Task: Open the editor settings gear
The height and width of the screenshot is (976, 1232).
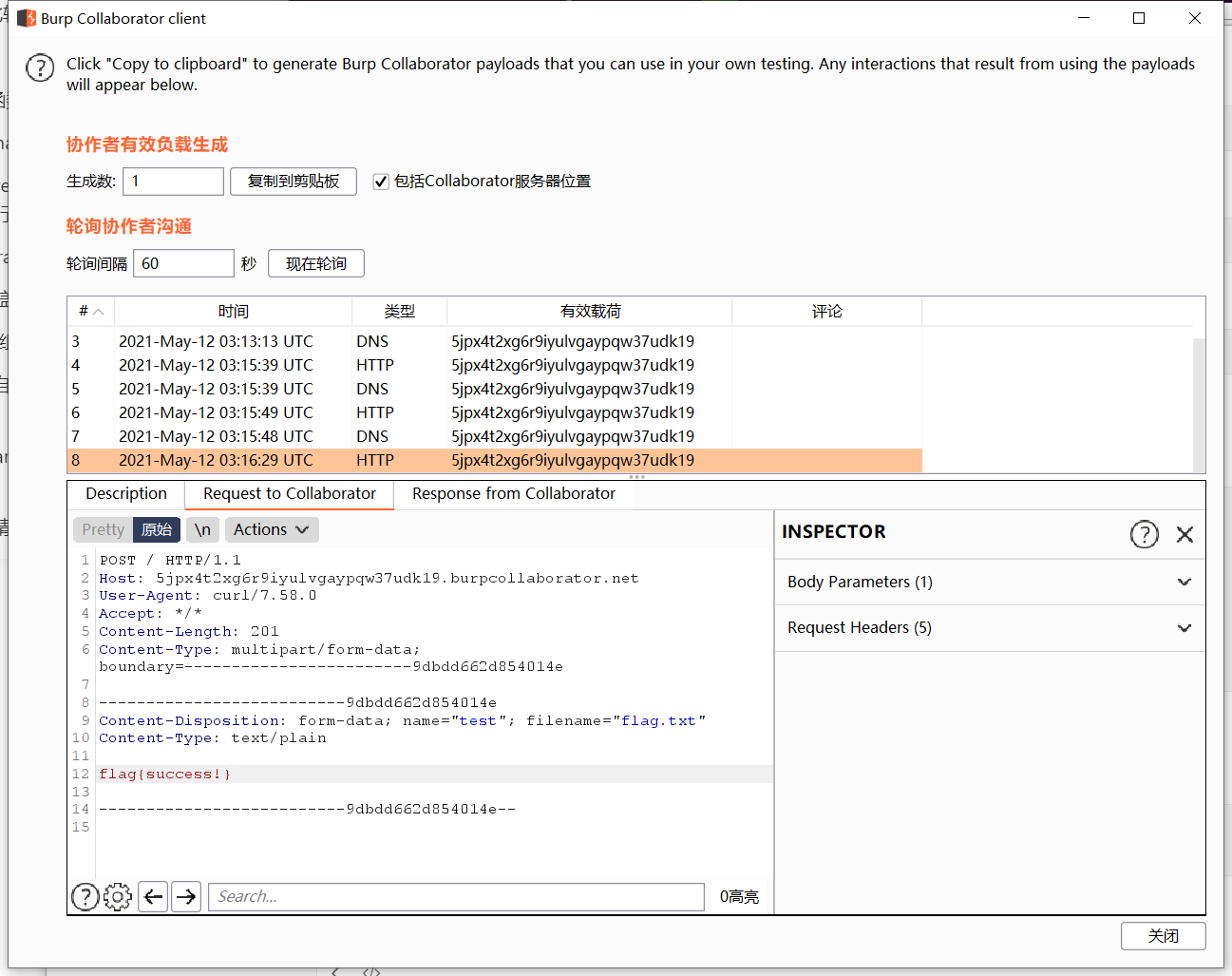Action: tap(118, 896)
